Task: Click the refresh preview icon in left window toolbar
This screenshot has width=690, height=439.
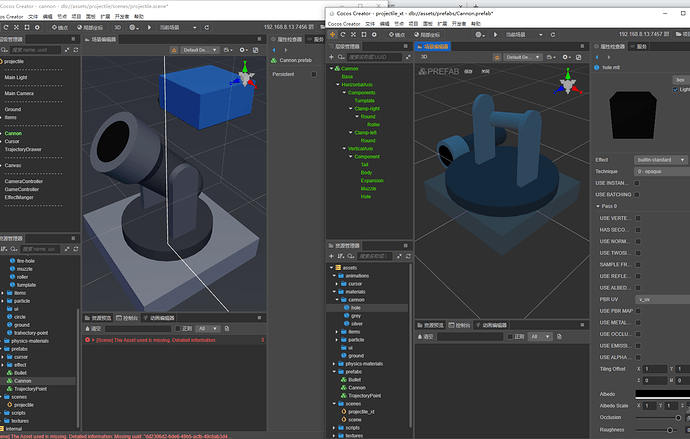Action: click(x=207, y=27)
